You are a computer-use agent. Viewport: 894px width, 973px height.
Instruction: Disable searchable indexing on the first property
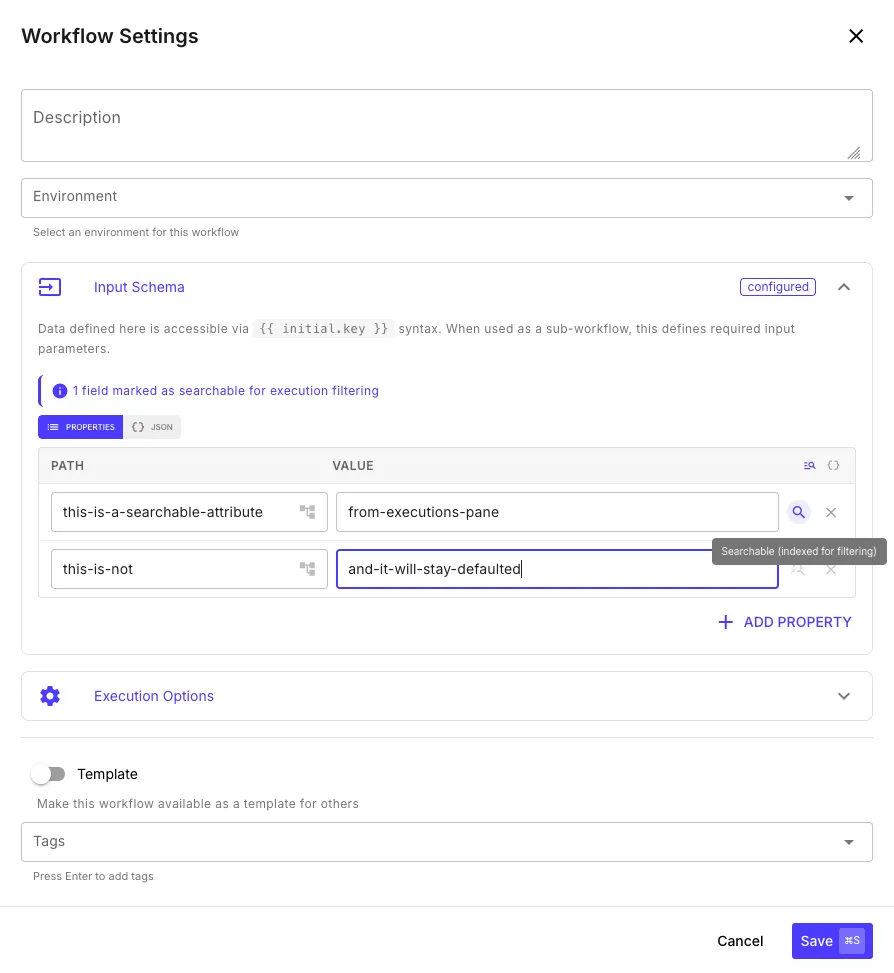click(798, 512)
